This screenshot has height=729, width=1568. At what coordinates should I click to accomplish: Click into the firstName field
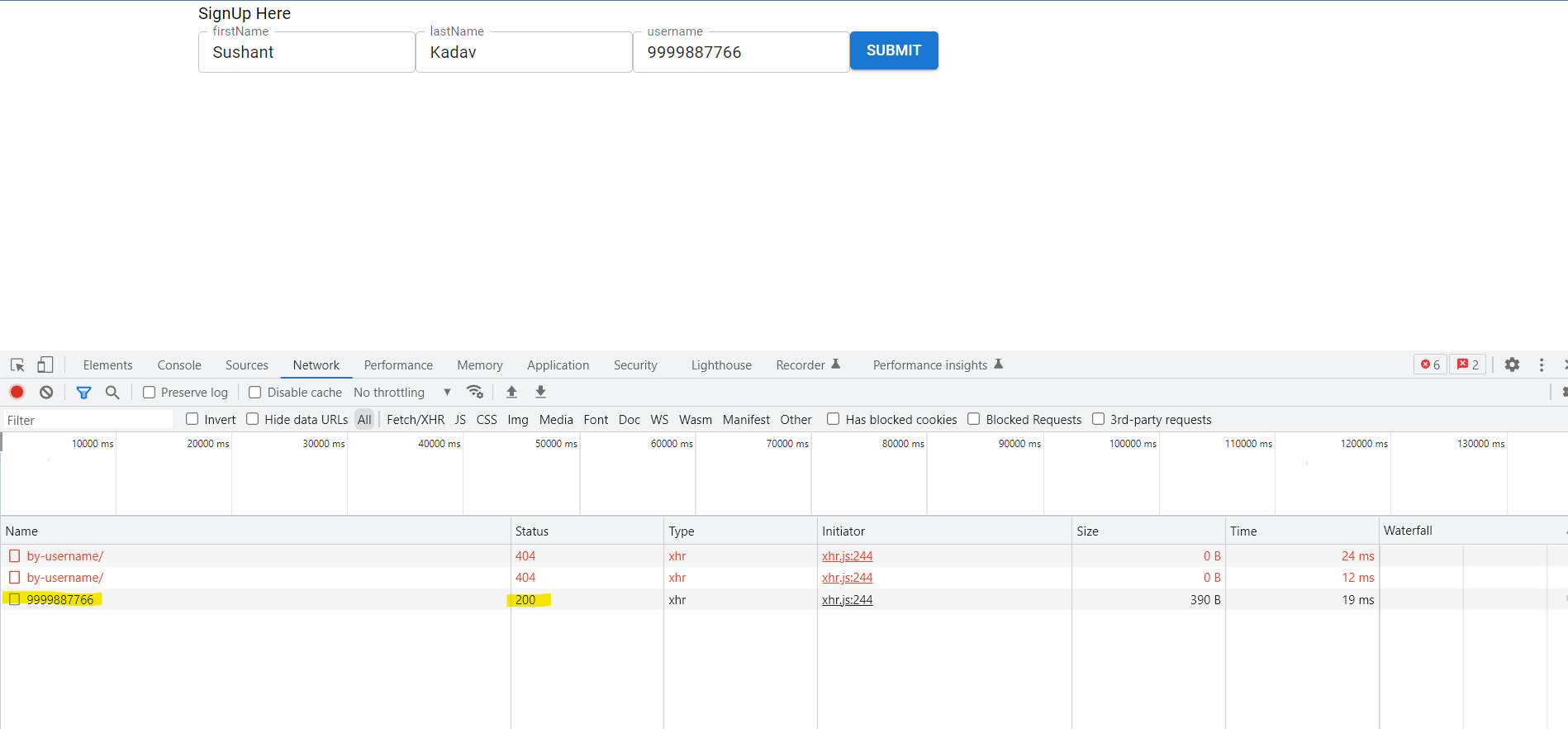tap(306, 52)
